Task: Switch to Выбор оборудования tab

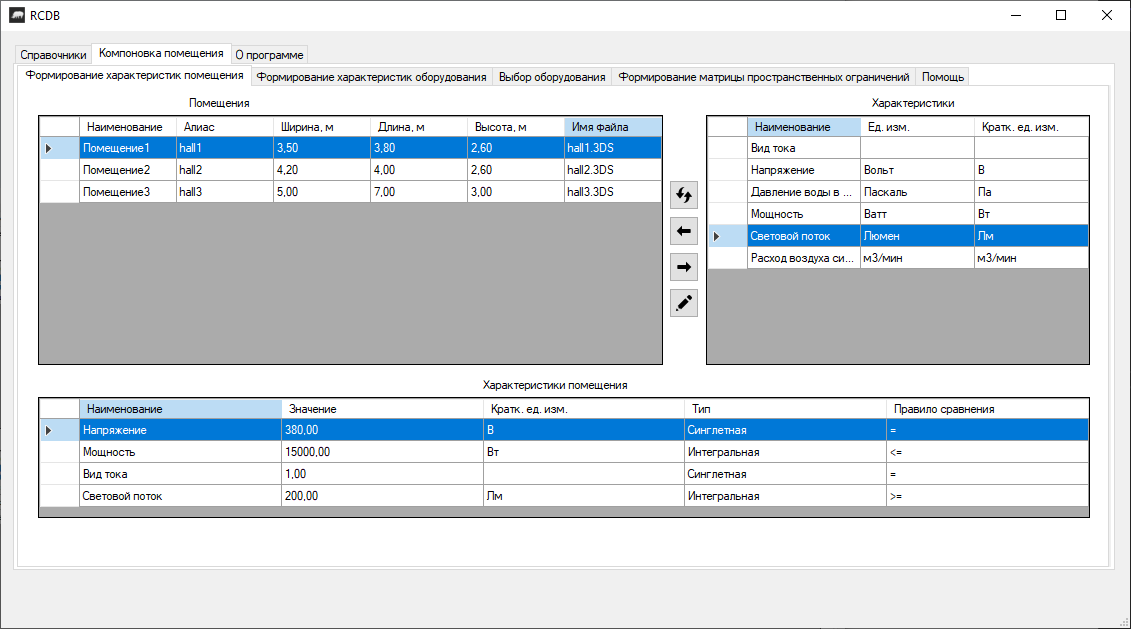Action: tap(551, 77)
